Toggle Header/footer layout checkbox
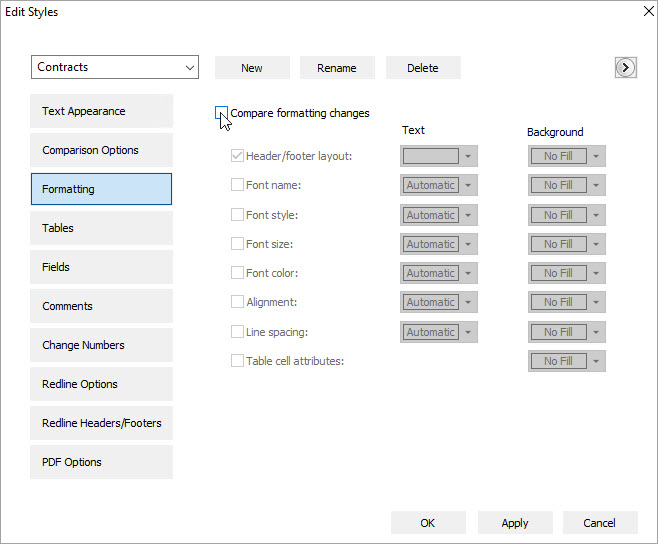Image resolution: width=658 pixels, height=544 pixels. [237, 156]
